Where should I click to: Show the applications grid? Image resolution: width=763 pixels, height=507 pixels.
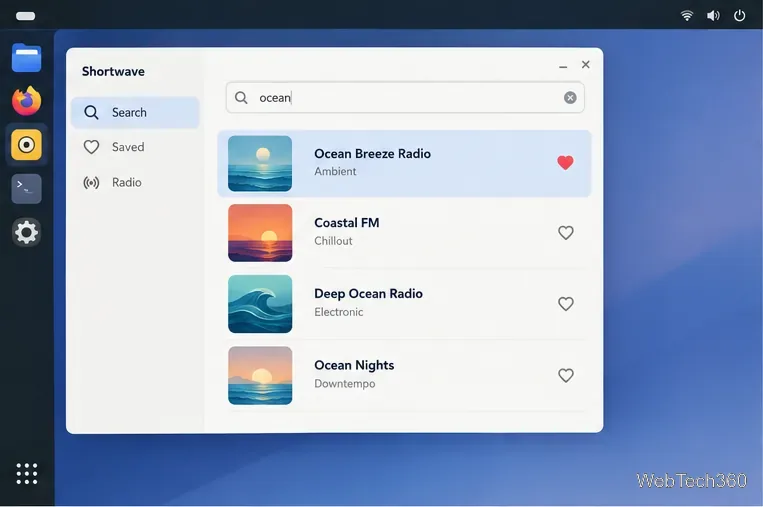[x=26, y=473]
